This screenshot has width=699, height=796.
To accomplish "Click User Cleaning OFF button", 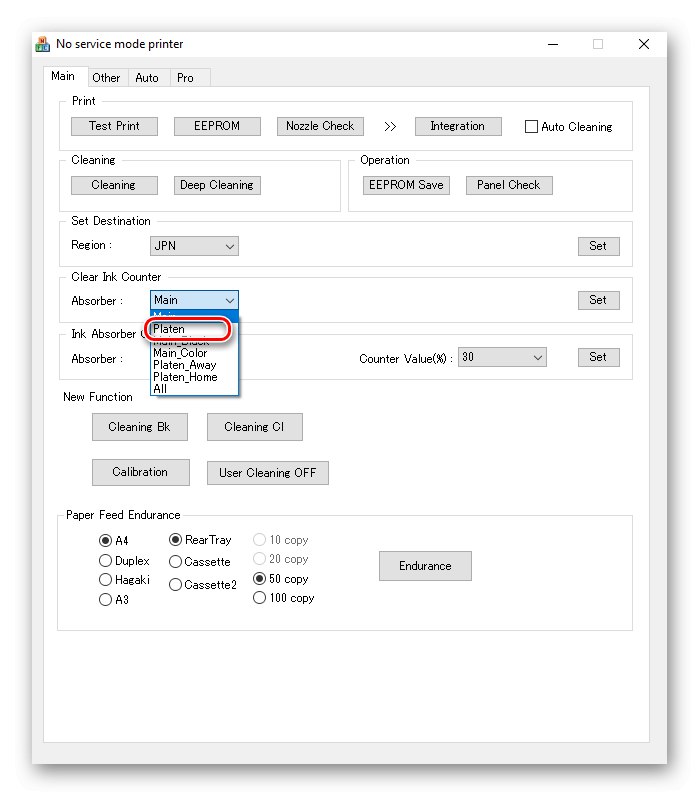I will (268, 473).
